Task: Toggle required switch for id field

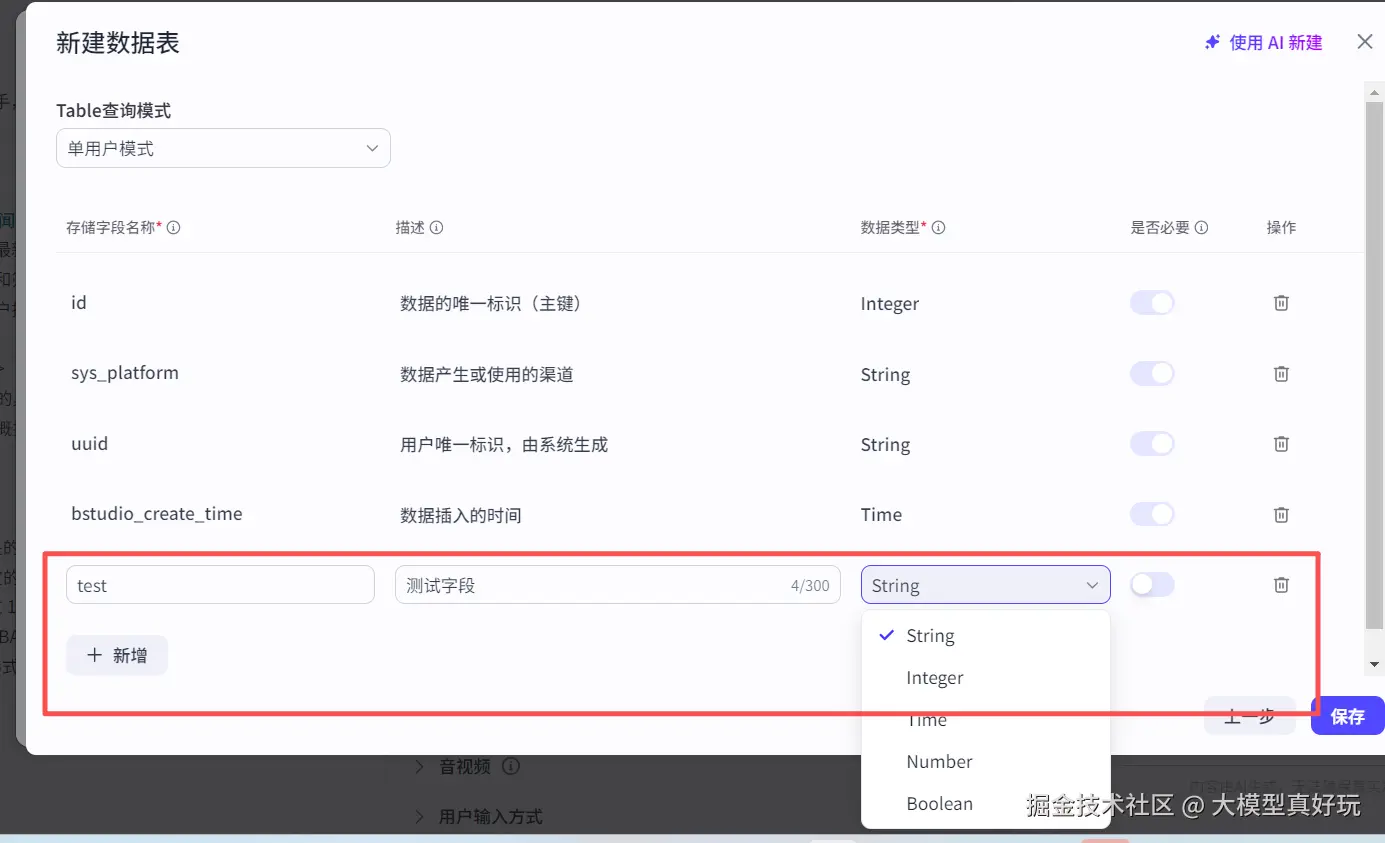Action: (1152, 303)
